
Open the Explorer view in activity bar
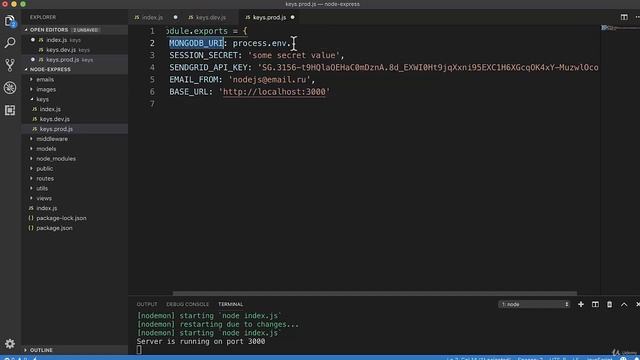[10, 20]
